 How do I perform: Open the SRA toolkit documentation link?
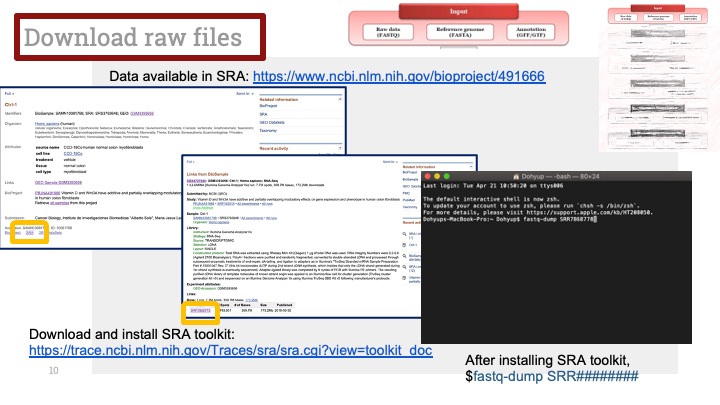point(231,350)
